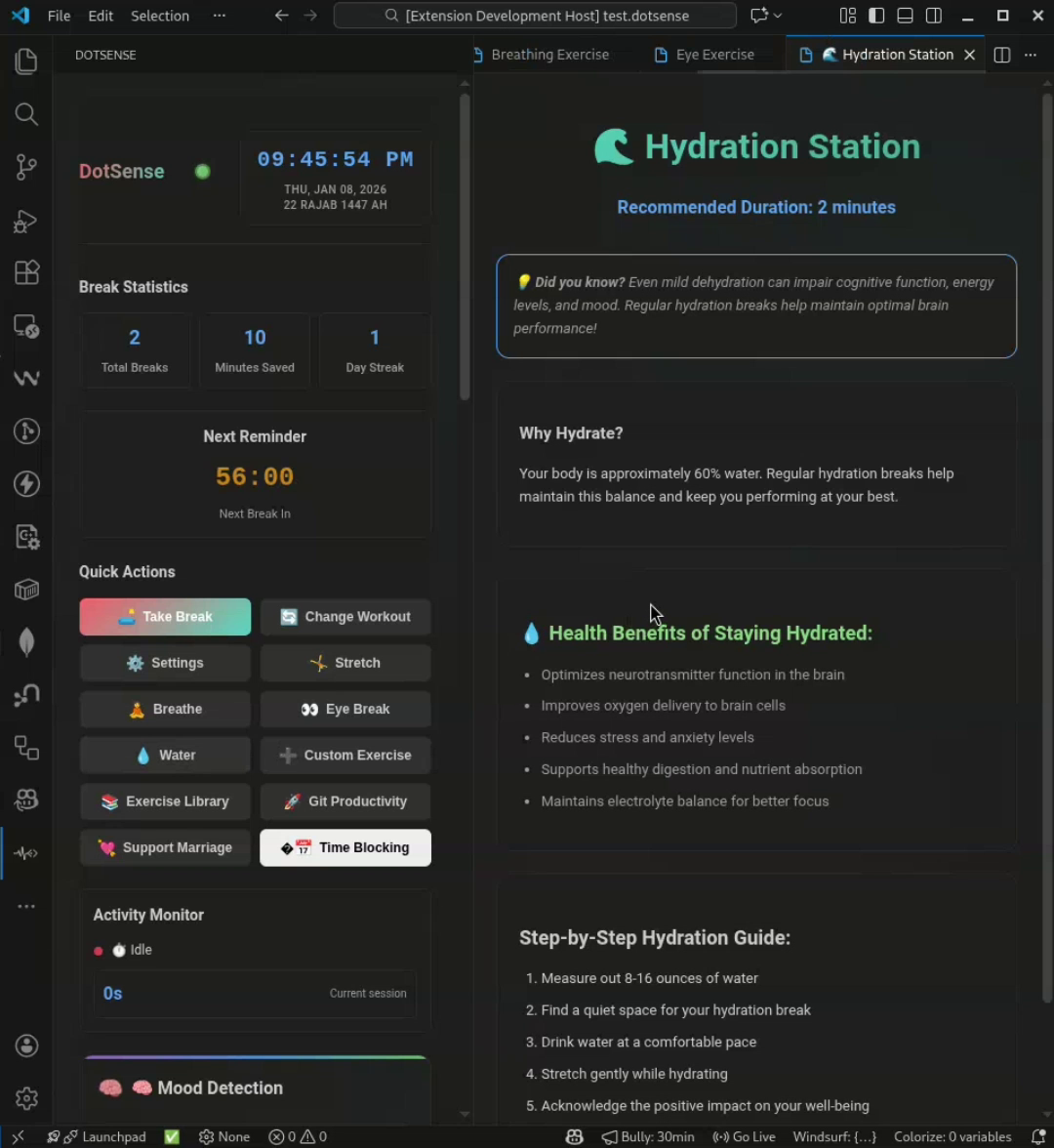
Task: Click the remote window indicator in status bar
Action: (18, 1136)
